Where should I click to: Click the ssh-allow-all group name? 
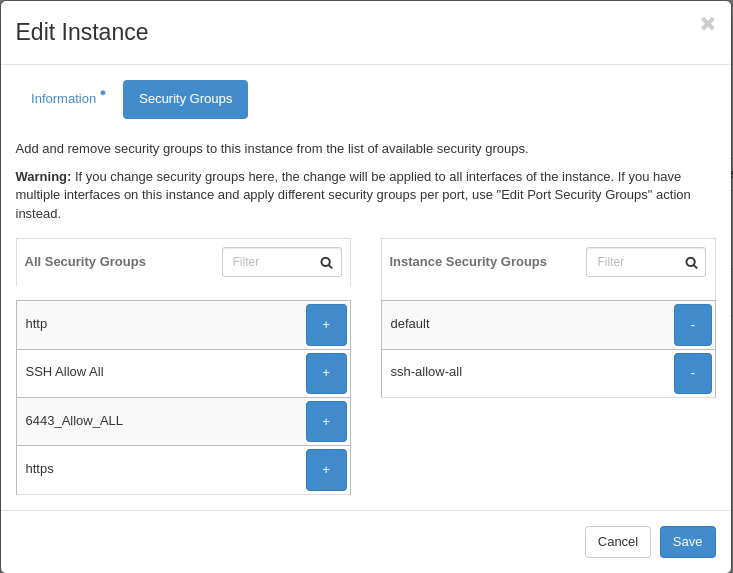(426, 372)
